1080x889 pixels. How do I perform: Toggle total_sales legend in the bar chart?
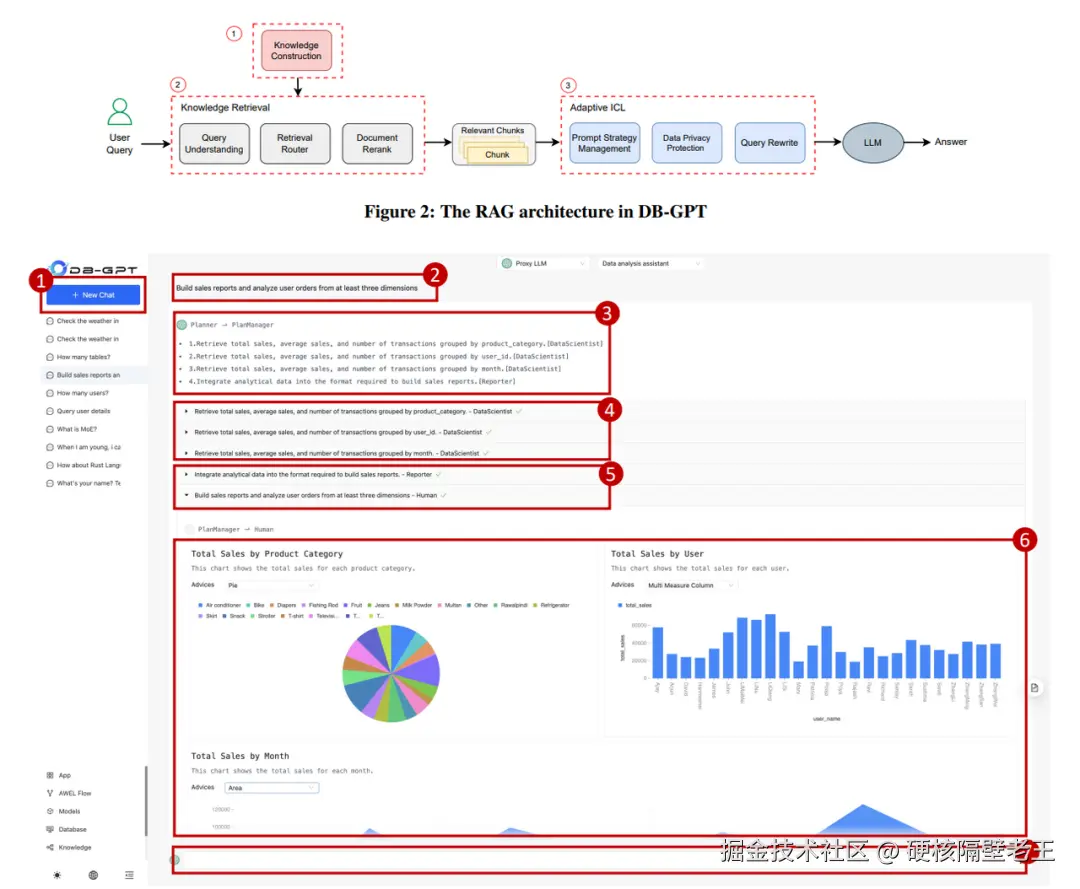pyautogui.click(x=634, y=605)
